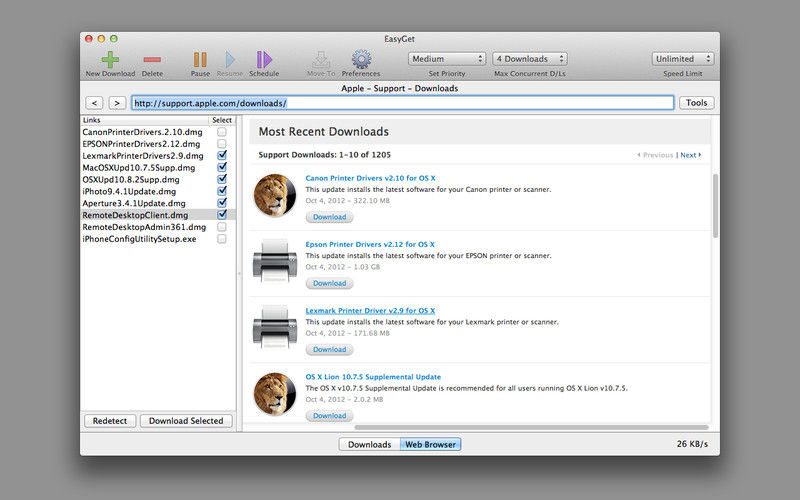Screen dimensions: 800x500
Task: Select Aperture3.4.1Update.dmg in Links list
Action: 134,203
